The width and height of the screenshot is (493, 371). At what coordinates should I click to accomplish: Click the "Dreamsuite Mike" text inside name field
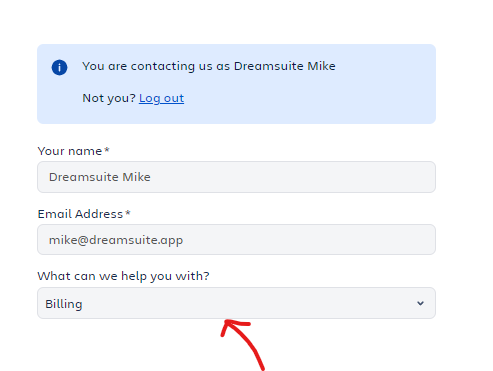click(x=100, y=177)
